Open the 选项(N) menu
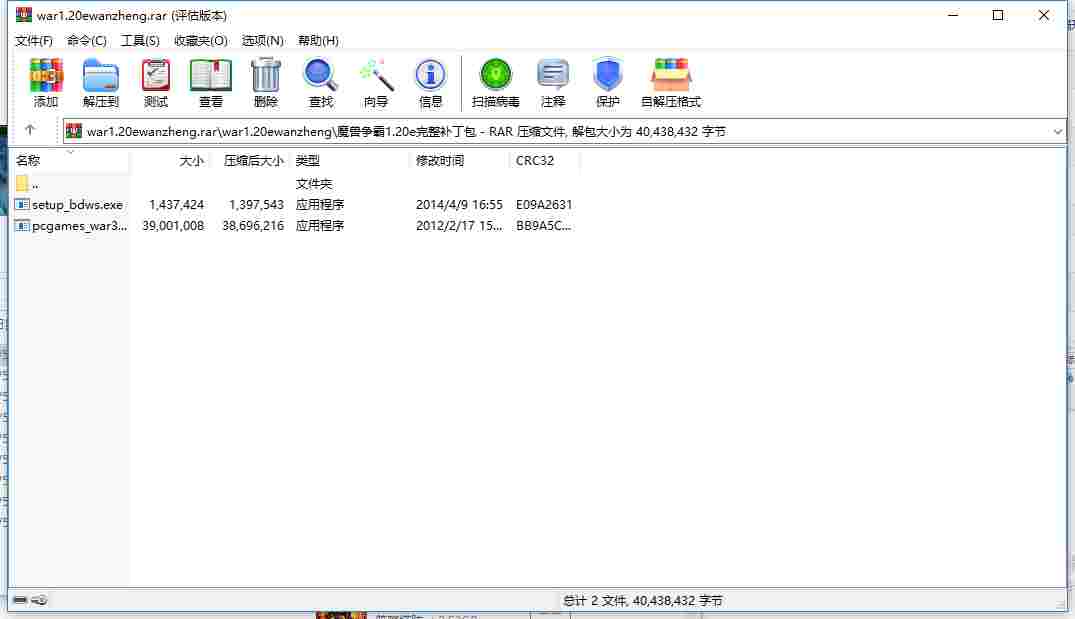This screenshot has height=619, width=1075. [263, 40]
